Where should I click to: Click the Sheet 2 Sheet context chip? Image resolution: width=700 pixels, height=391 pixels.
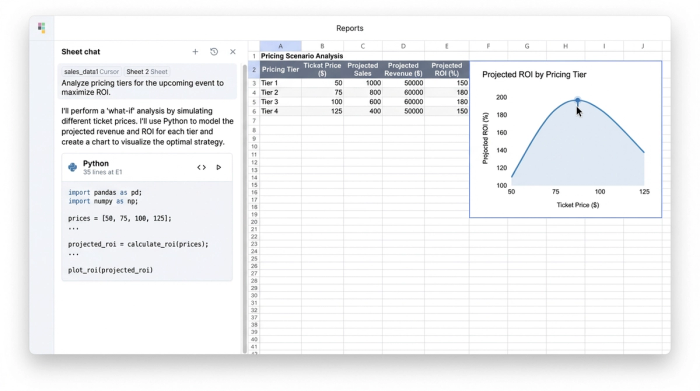click(x=147, y=71)
